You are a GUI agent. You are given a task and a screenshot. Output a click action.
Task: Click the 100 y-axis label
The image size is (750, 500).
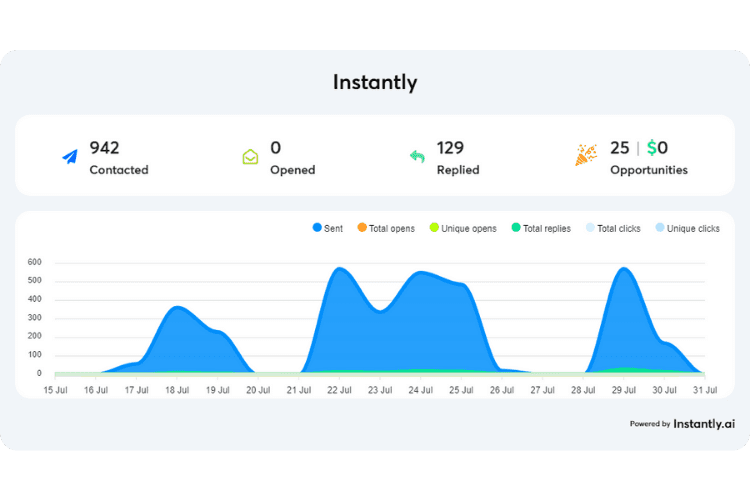(x=34, y=355)
